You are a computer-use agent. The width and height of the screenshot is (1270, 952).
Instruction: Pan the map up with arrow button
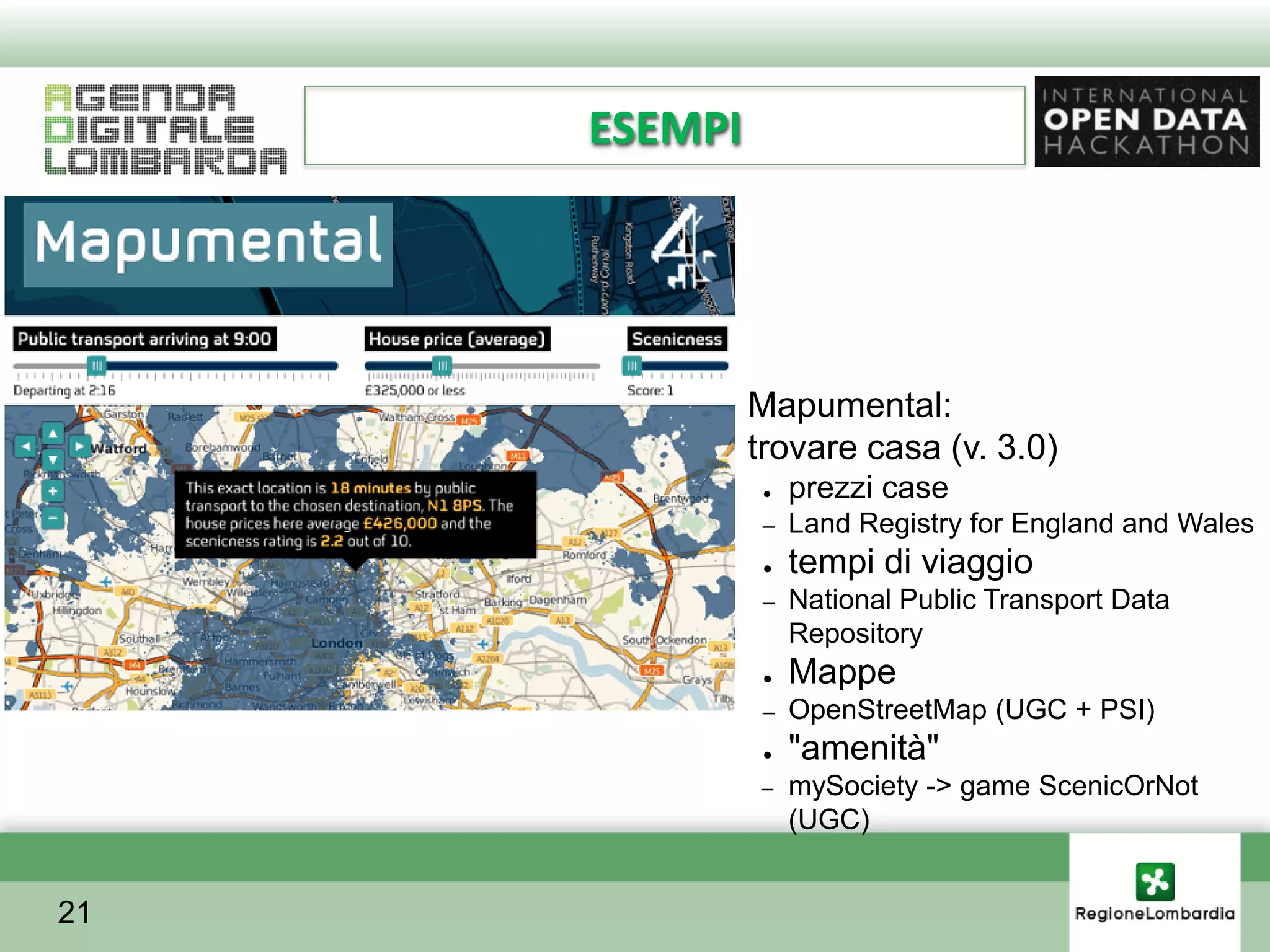(x=53, y=433)
